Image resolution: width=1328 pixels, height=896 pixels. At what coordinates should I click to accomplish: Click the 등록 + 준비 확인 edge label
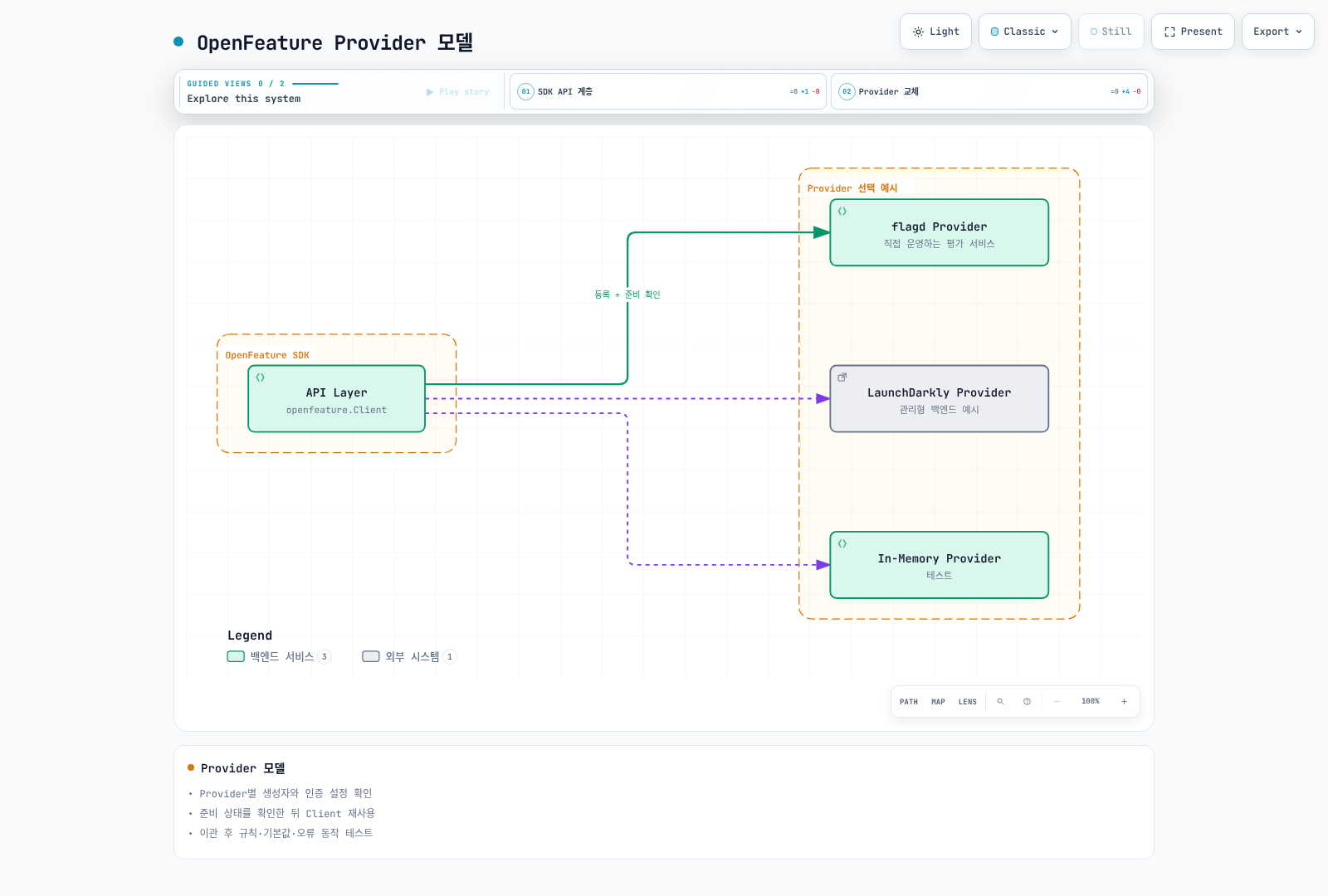point(627,295)
